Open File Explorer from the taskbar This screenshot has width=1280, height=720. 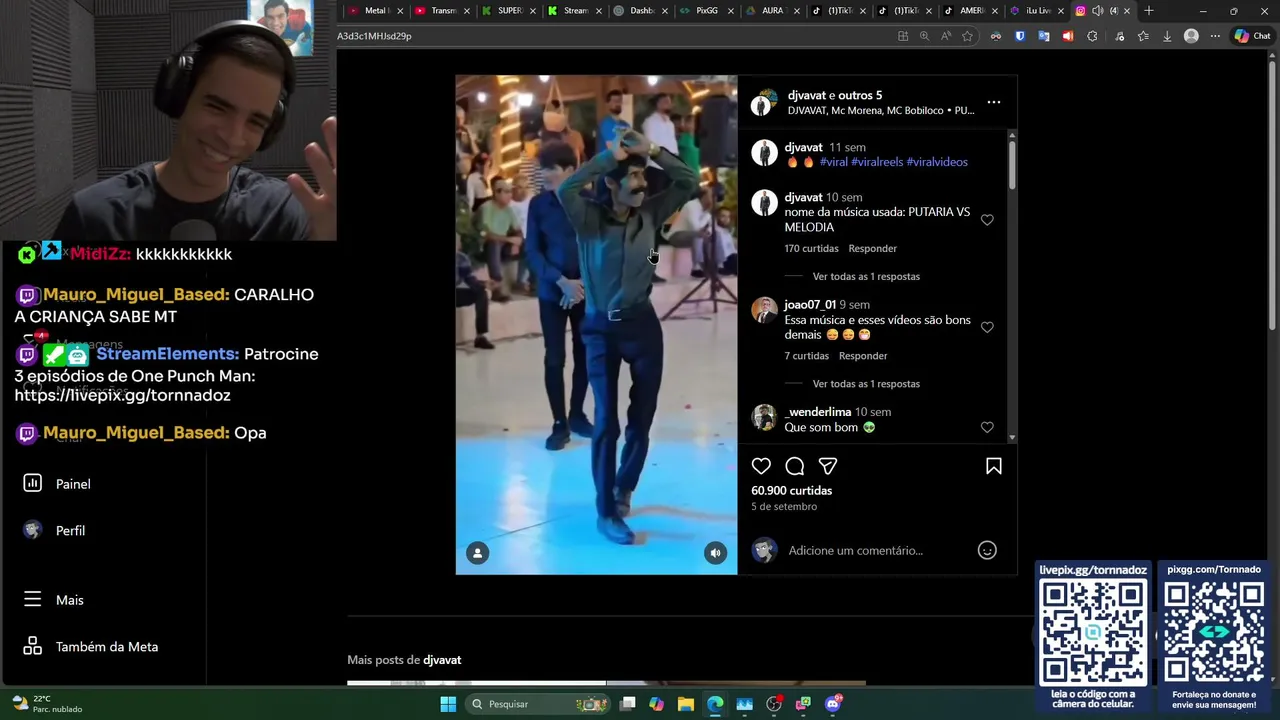click(x=686, y=704)
